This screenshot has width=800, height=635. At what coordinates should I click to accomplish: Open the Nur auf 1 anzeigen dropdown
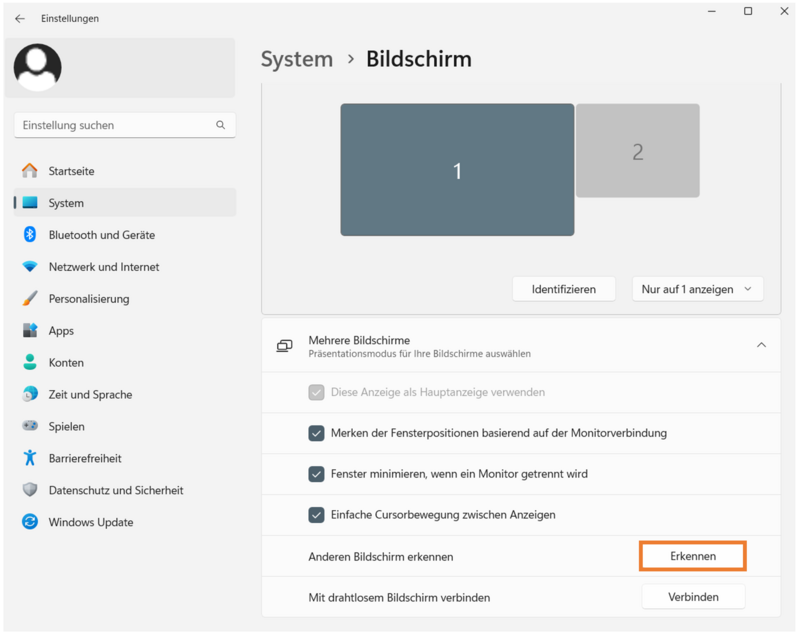tap(697, 289)
